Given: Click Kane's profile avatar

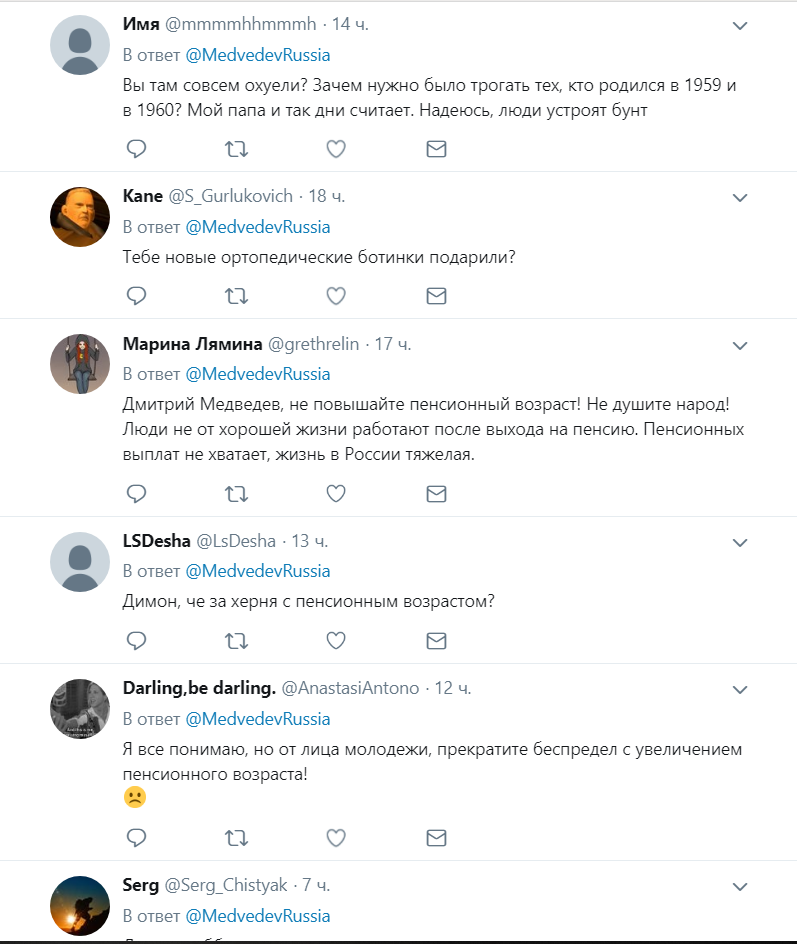Looking at the screenshot, I should (80, 216).
